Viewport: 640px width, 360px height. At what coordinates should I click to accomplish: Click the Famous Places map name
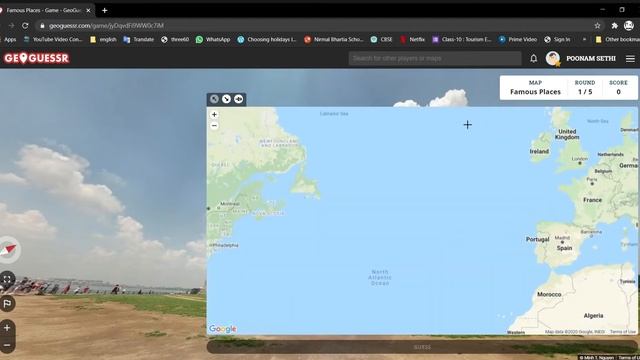[535, 92]
